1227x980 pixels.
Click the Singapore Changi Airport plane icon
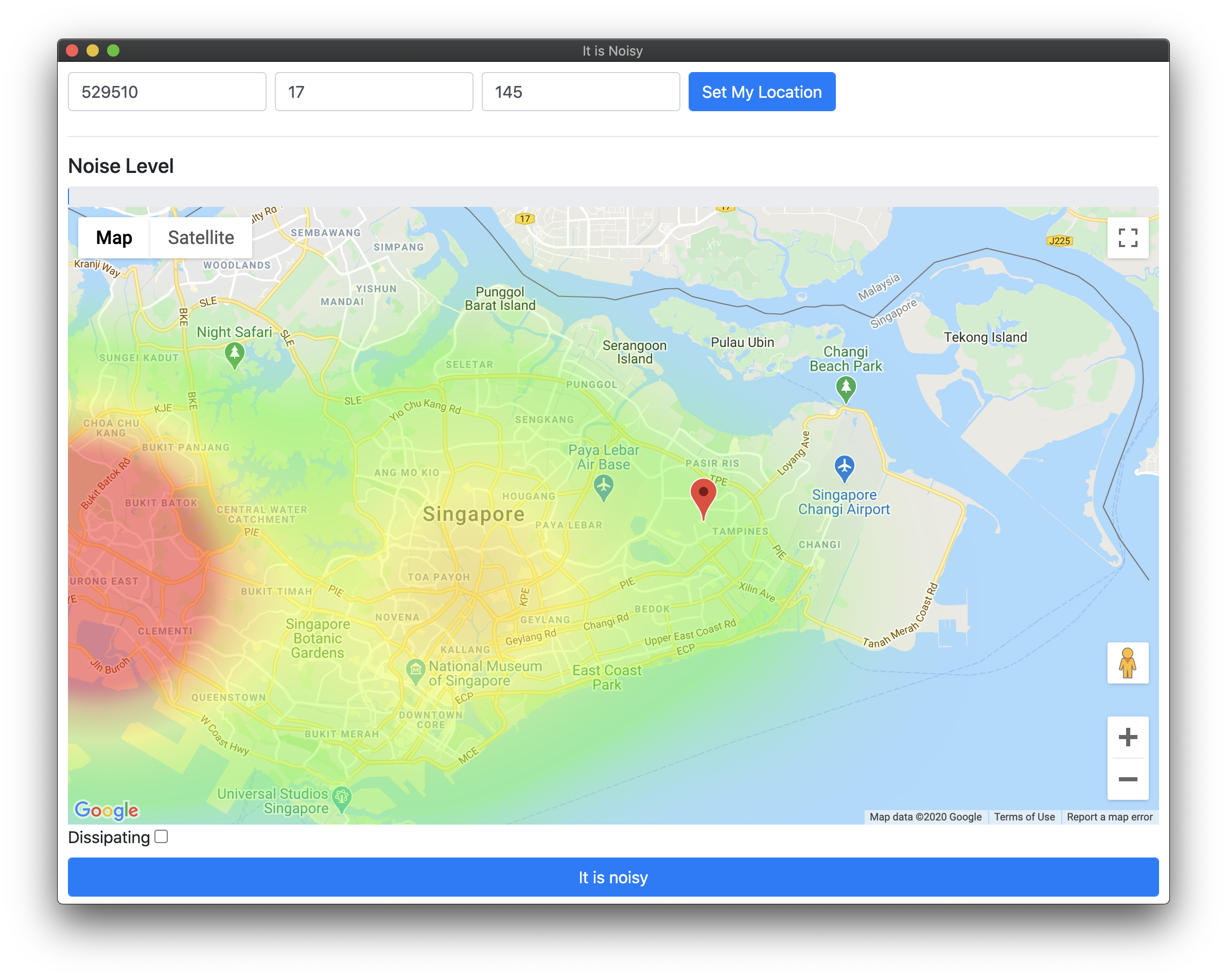[x=844, y=467]
